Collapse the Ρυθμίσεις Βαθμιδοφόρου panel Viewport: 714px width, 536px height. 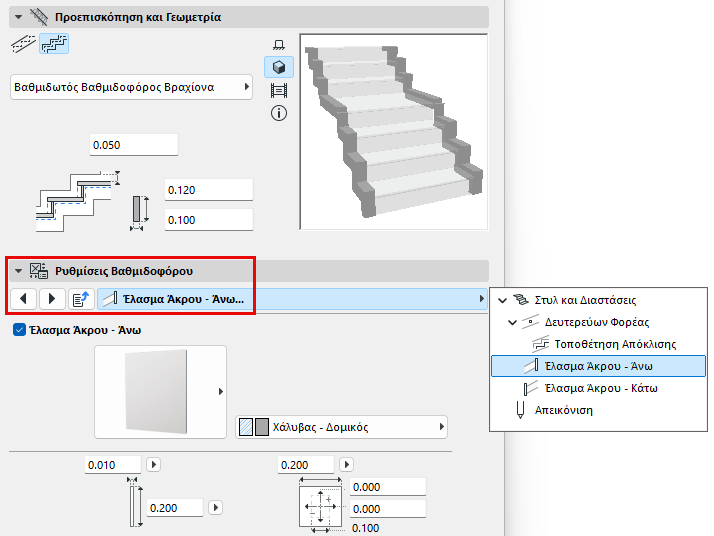pyautogui.click(x=18, y=271)
